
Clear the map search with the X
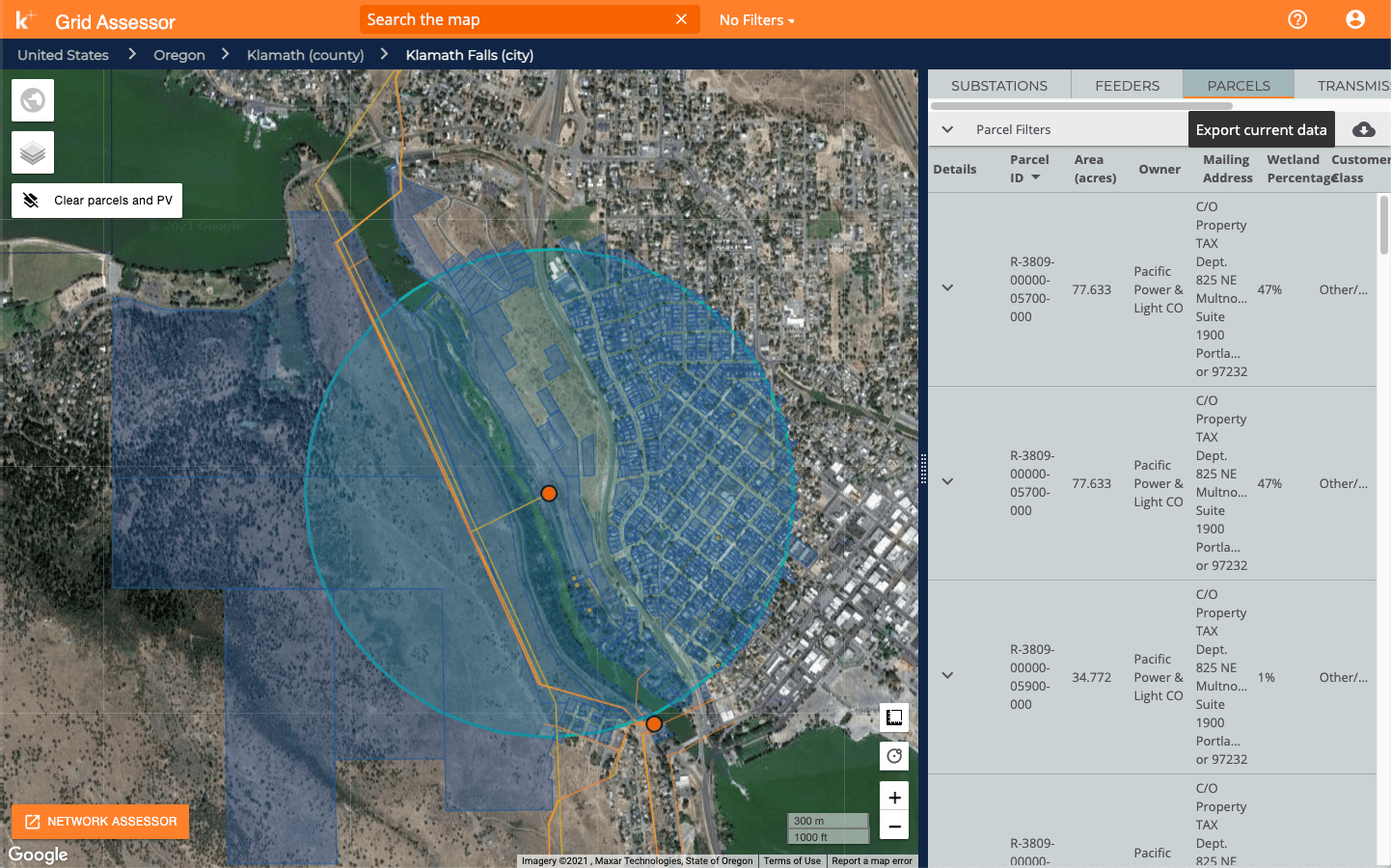681,19
